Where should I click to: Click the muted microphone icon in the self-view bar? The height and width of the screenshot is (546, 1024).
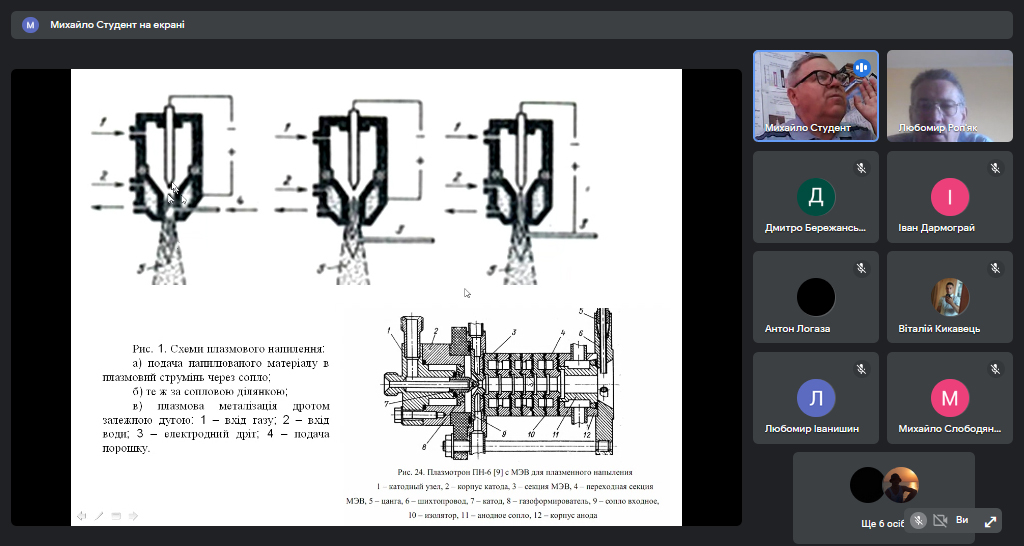[917, 521]
